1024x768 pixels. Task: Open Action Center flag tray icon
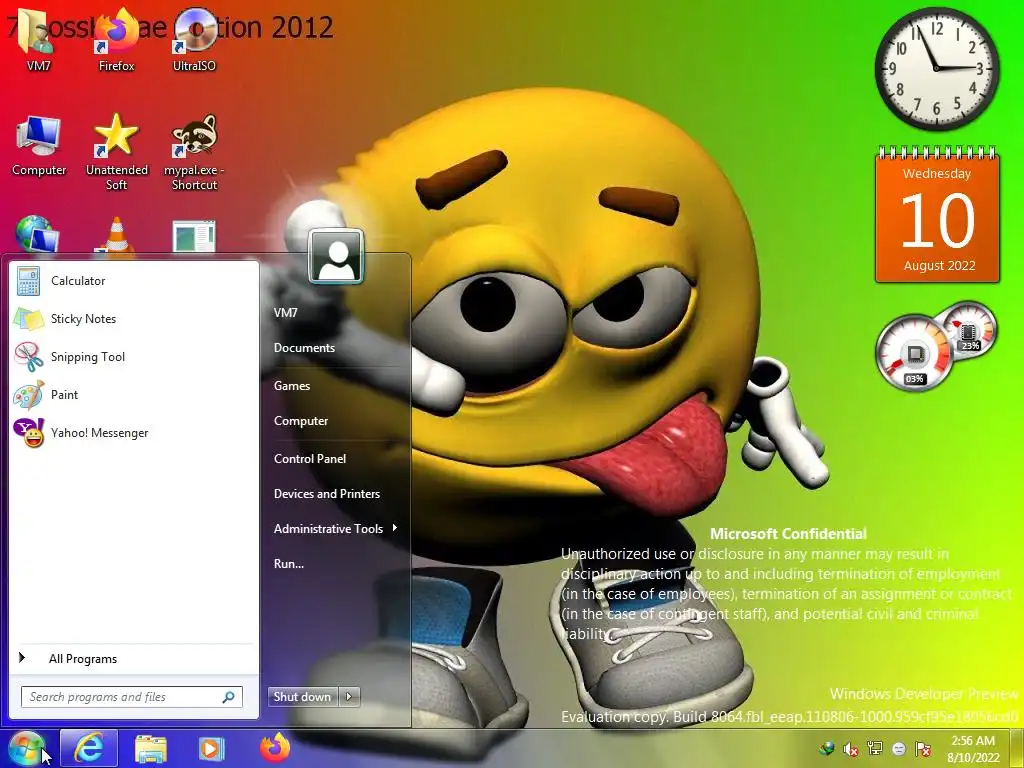point(923,749)
